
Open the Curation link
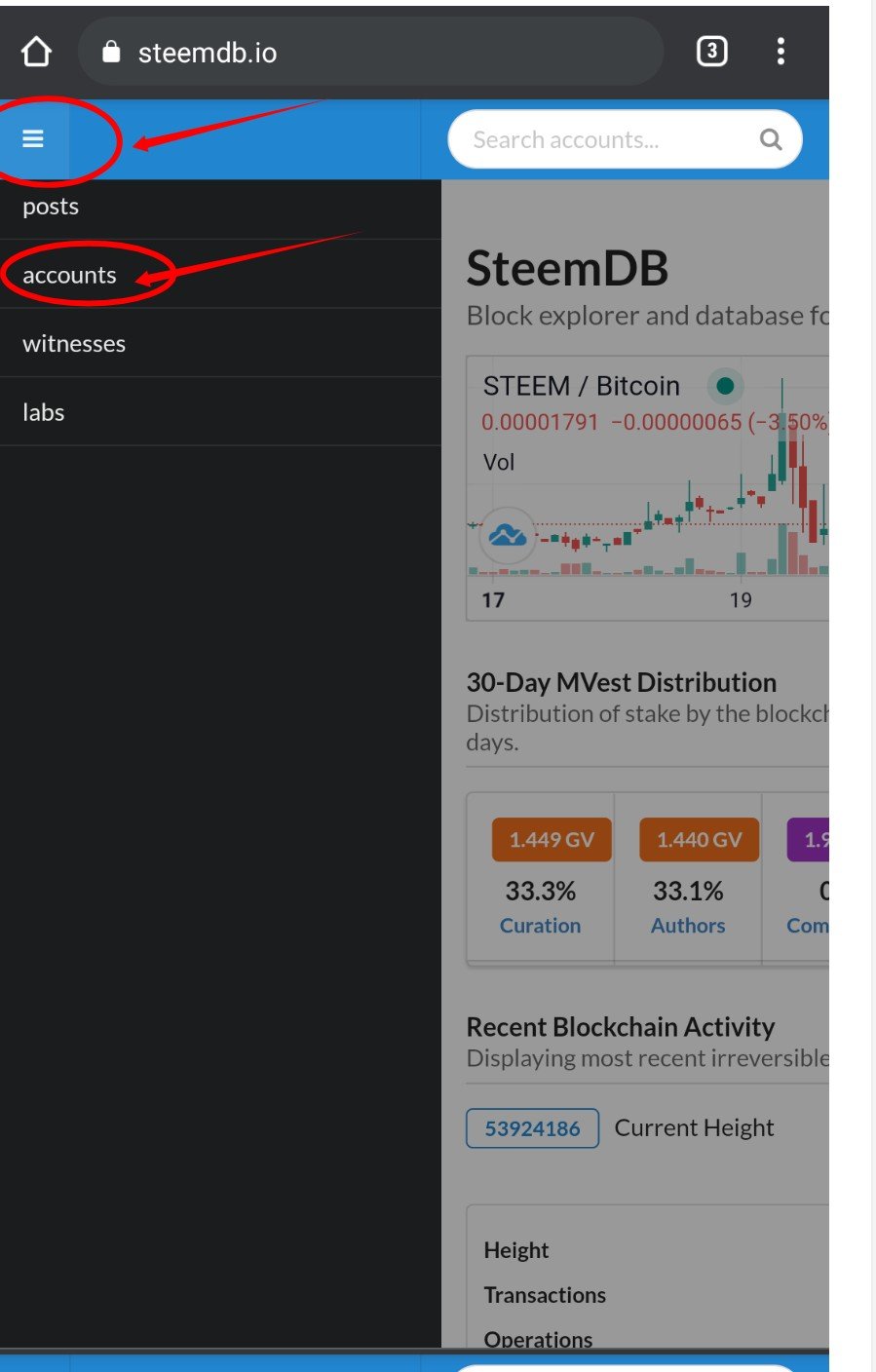point(540,926)
